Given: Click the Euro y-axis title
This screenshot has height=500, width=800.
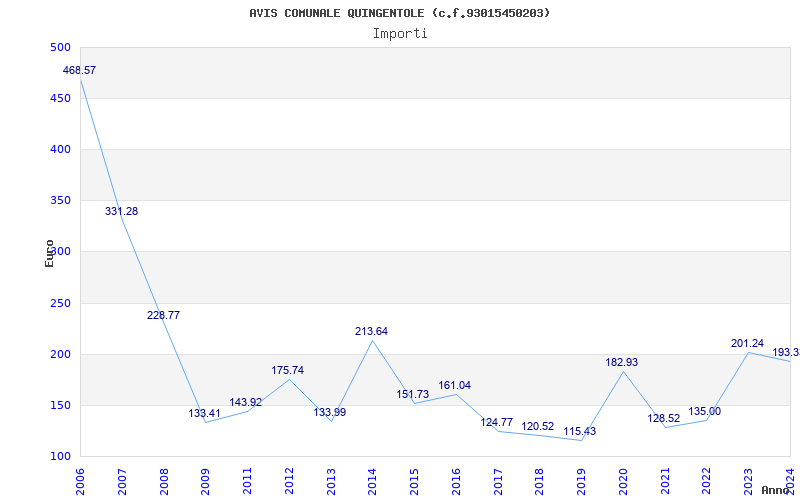Looking at the screenshot, I should pos(49,253).
